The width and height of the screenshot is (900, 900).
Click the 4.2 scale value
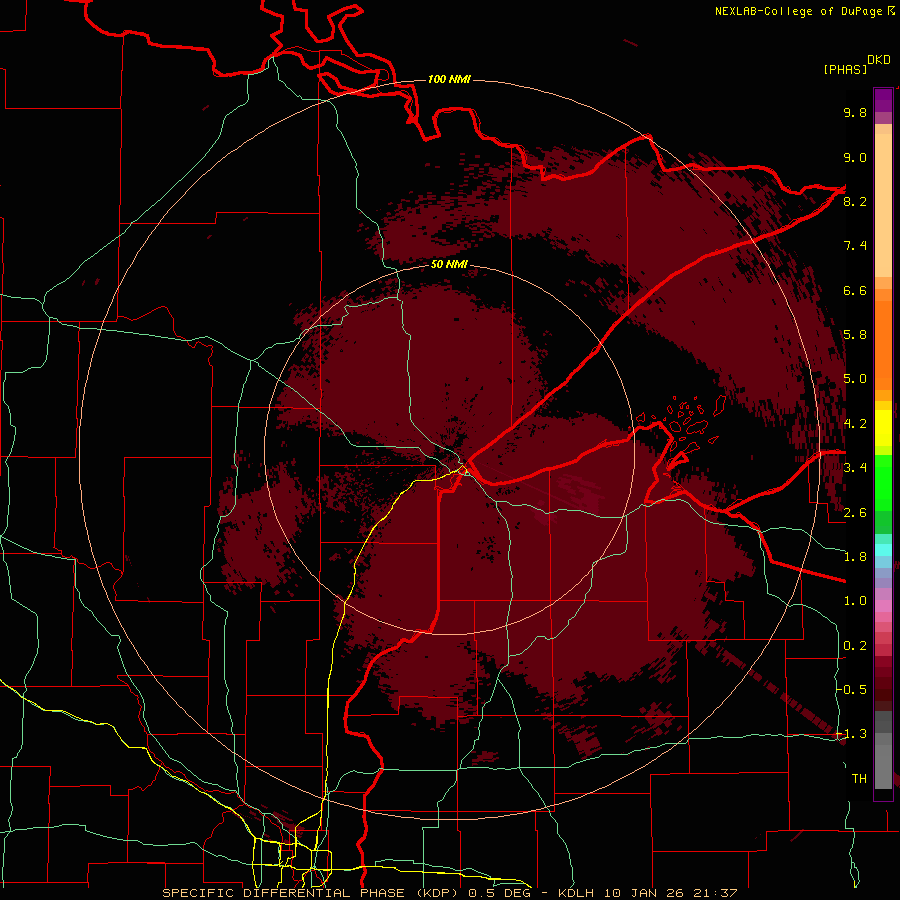855,424
